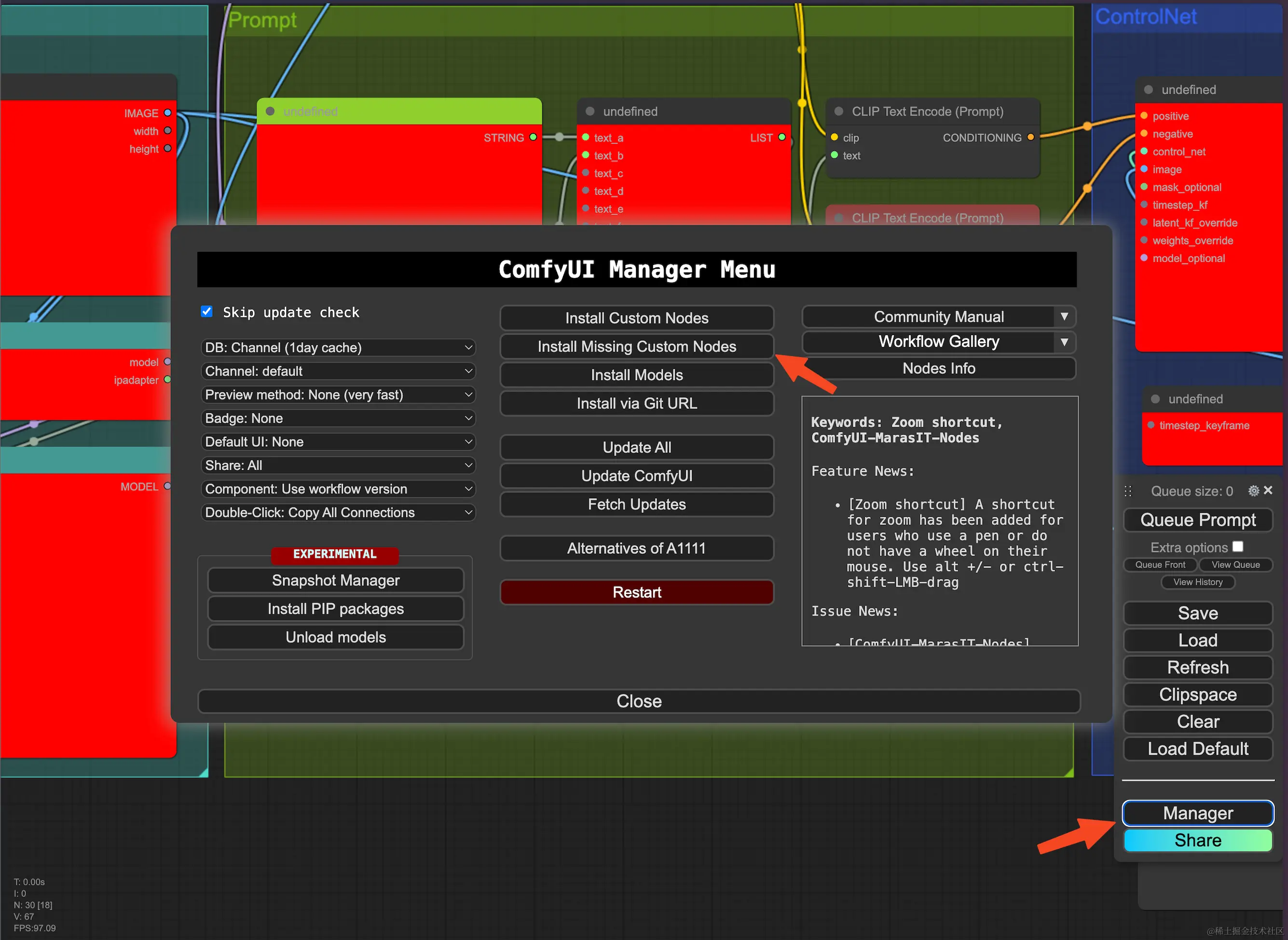Viewport: 1288px width, 940px height.
Task: Open Clipspace
Action: [x=1197, y=695]
